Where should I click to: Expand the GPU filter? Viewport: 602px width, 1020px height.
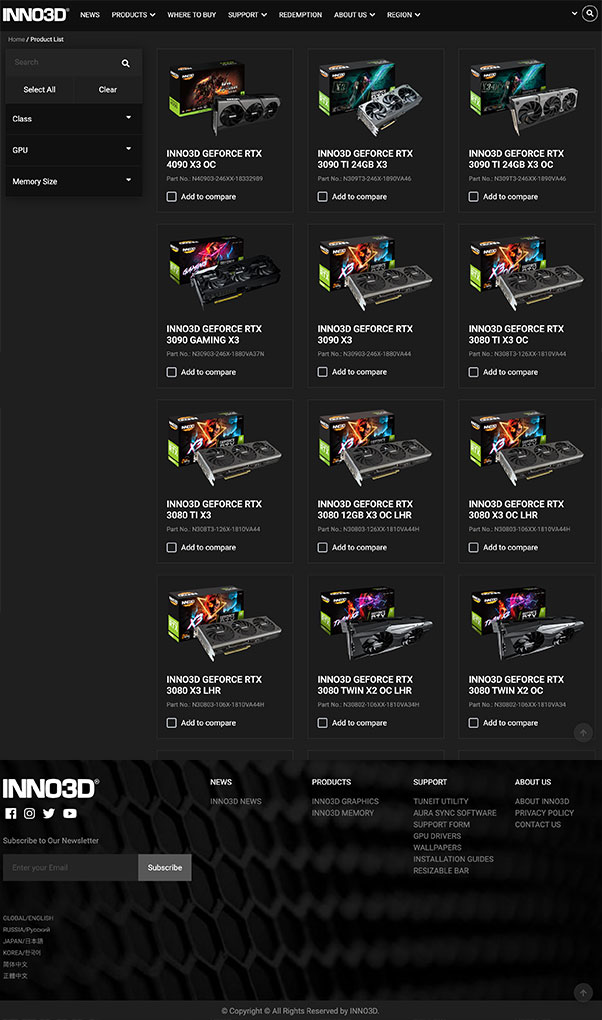(x=74, y=150)
